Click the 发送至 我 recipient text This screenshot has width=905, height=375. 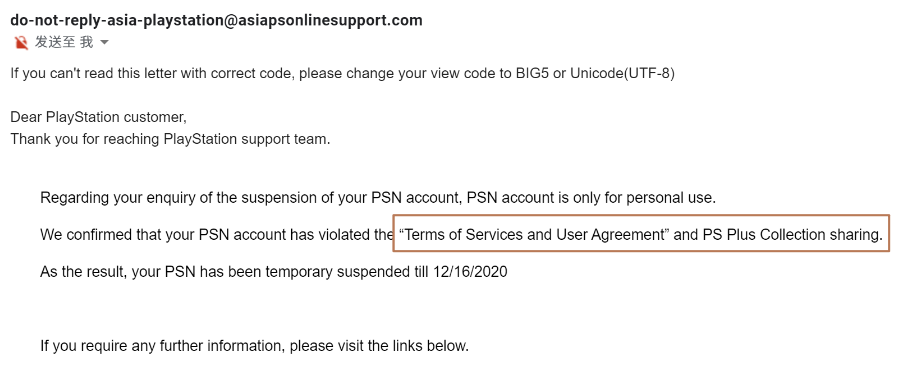tap(63, 42)
